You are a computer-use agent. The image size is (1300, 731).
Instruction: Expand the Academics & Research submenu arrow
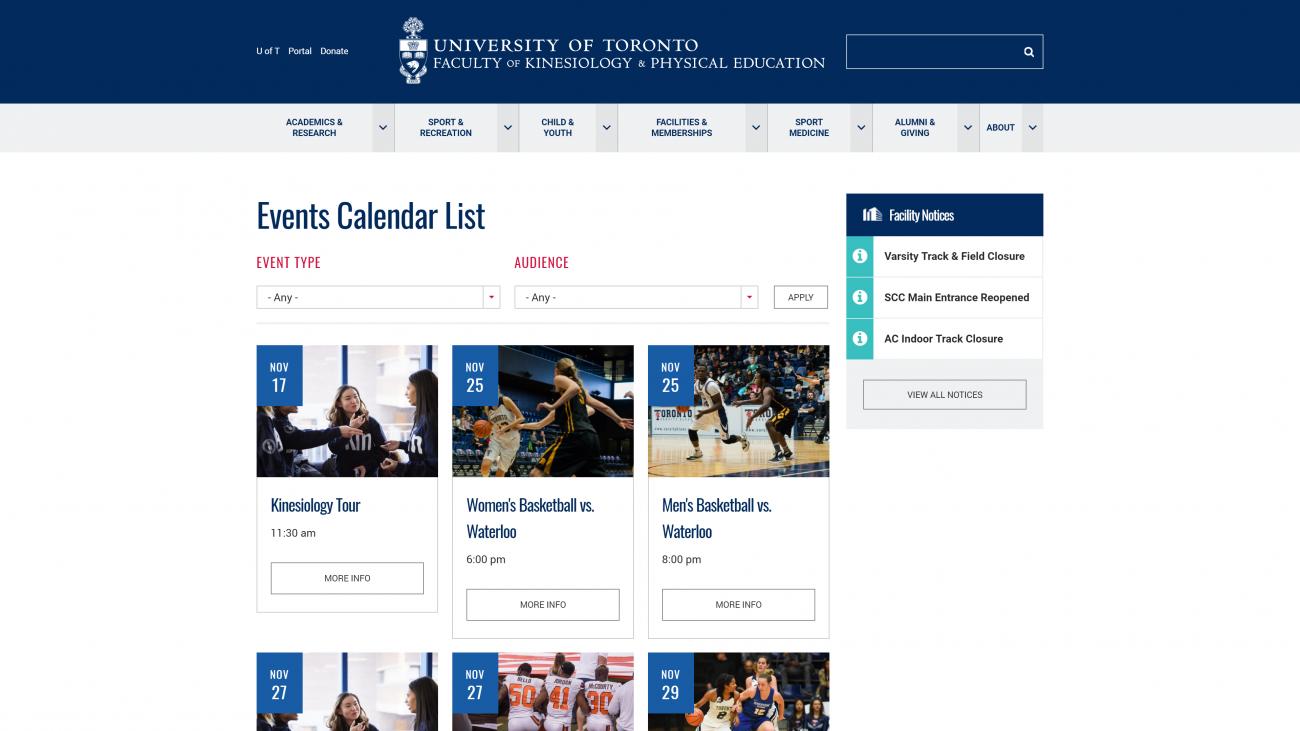click(383, 128)
